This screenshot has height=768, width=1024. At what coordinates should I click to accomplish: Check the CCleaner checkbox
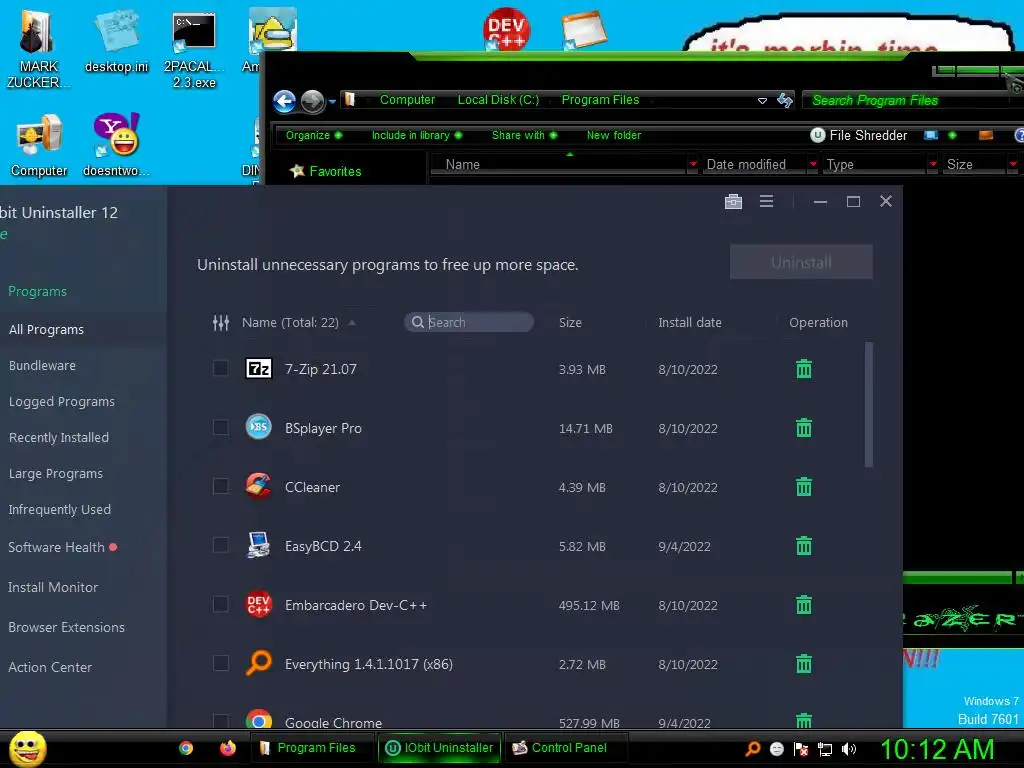[x=221, y=486]
